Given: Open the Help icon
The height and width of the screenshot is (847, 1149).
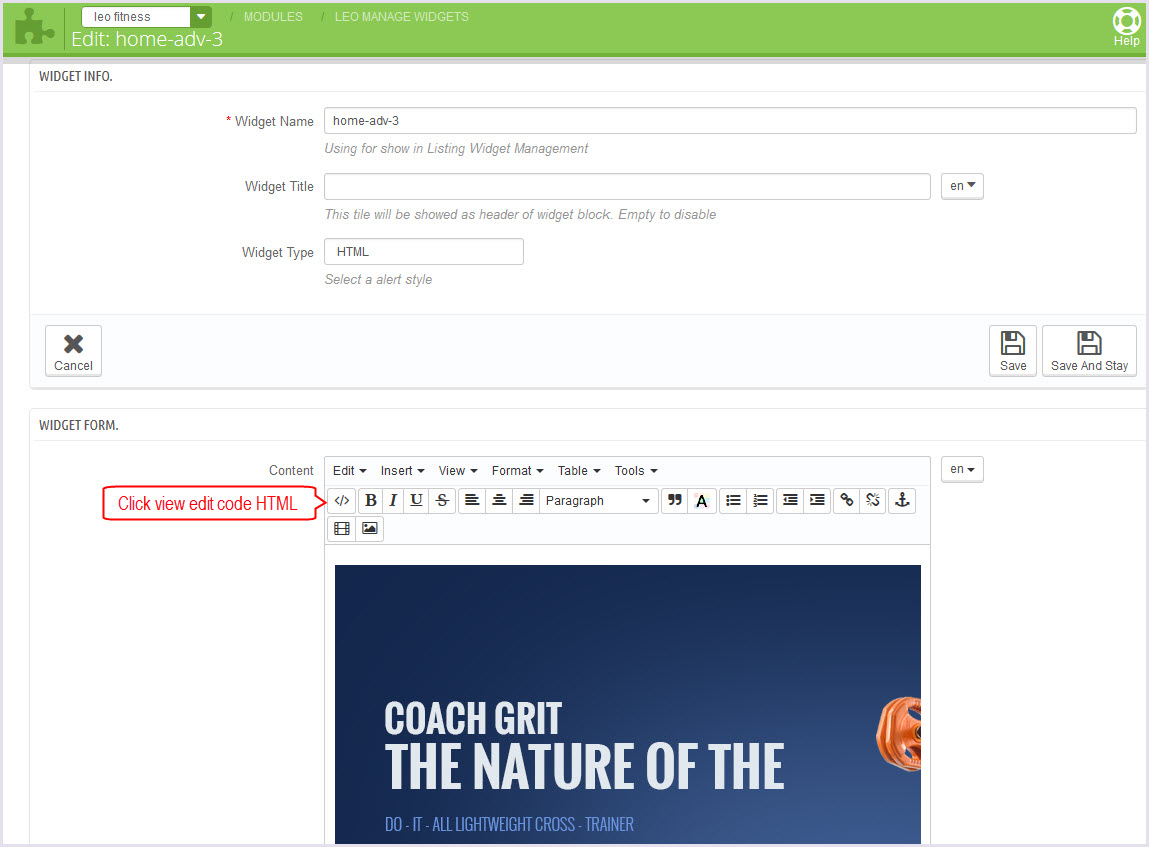Looking at the screenshot, I should click(x=1126, y=27).
